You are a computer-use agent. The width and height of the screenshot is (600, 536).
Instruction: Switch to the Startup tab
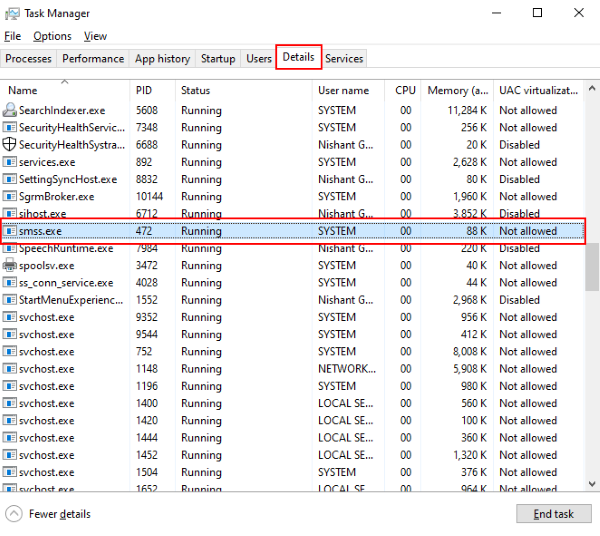pyautogui.click(x=218, y=59)
